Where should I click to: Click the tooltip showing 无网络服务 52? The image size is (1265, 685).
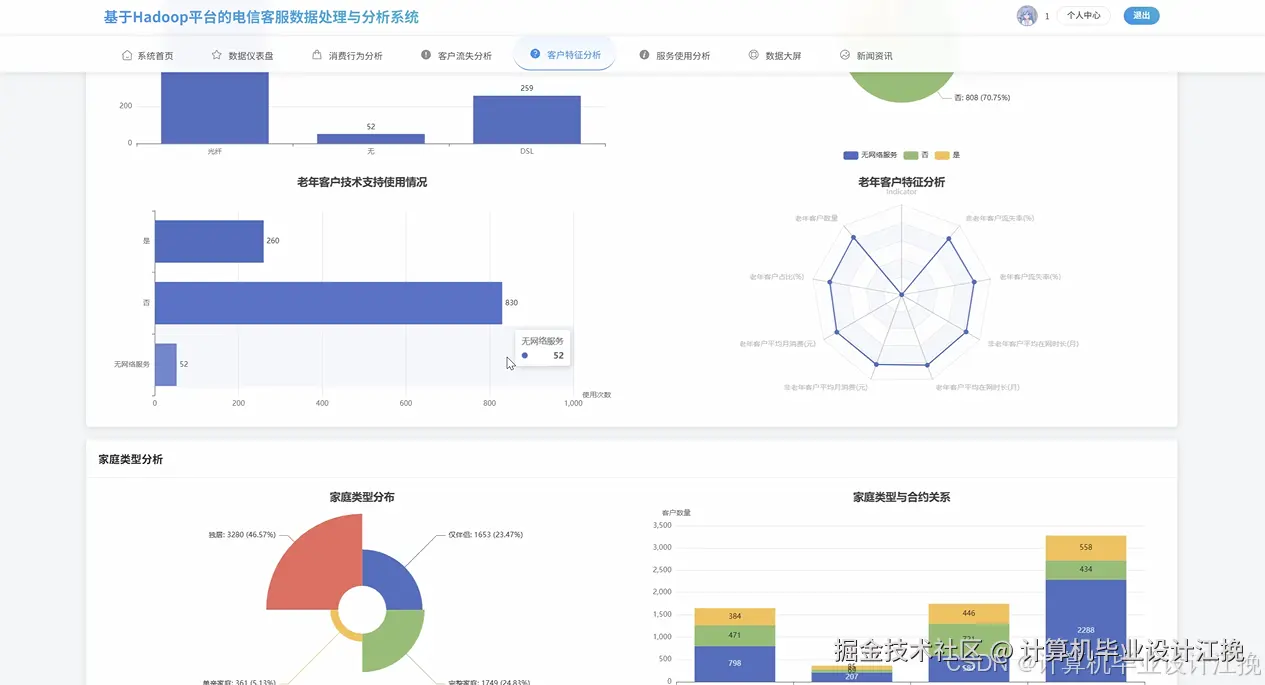(543, 348)
